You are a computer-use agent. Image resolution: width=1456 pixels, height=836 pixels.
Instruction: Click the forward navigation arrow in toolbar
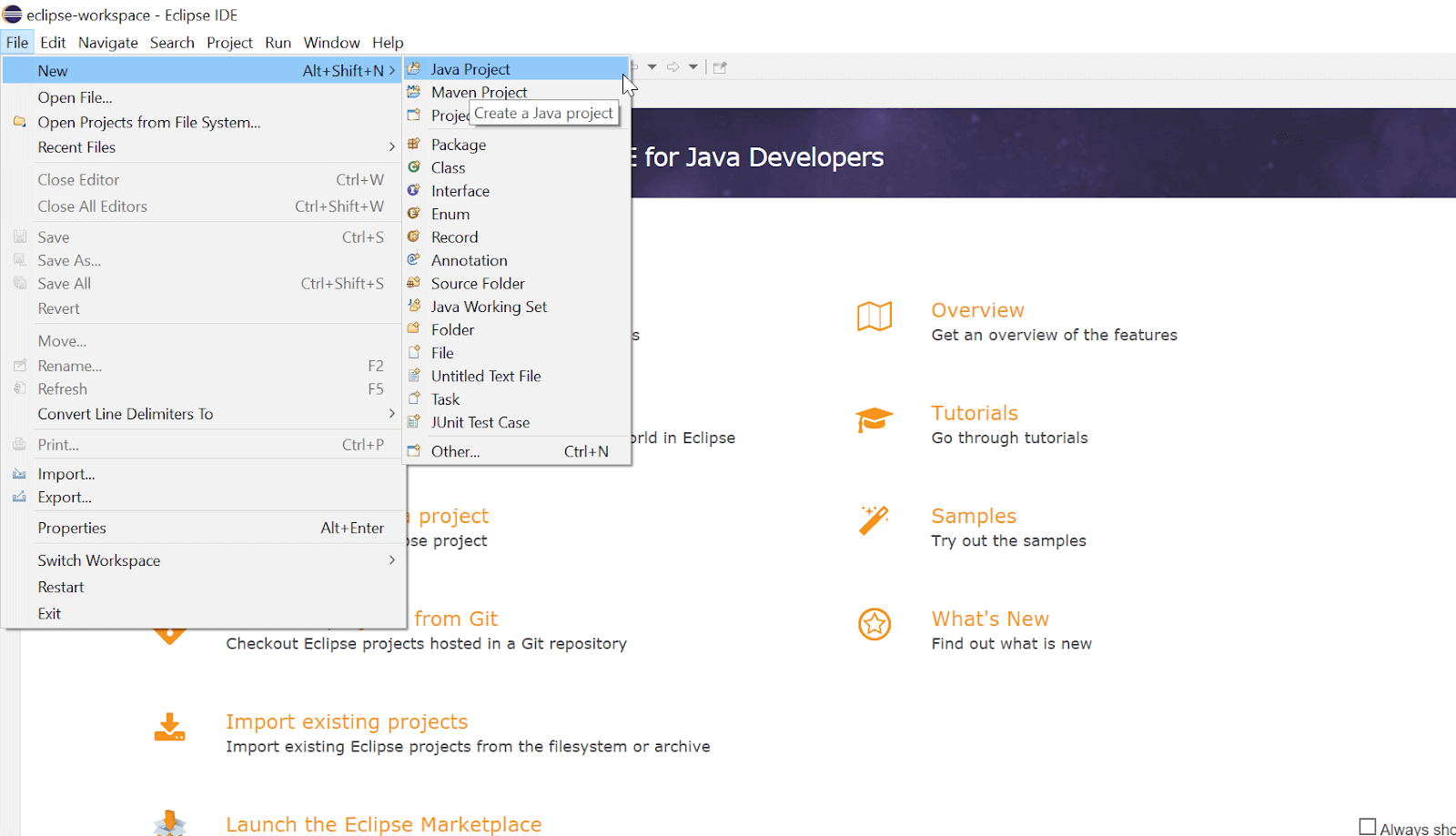tap(673, 67)
